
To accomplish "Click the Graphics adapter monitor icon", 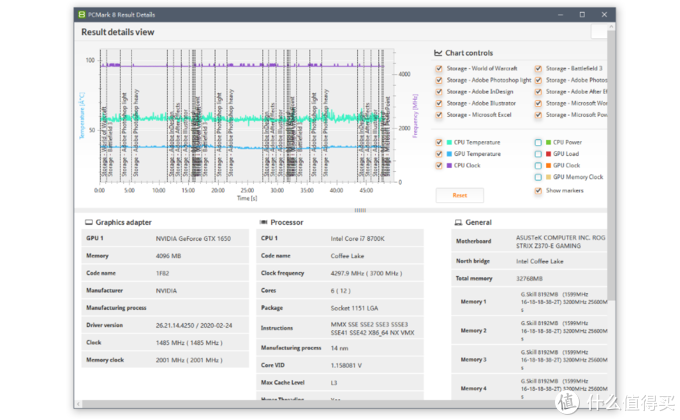I will [89, 222].
